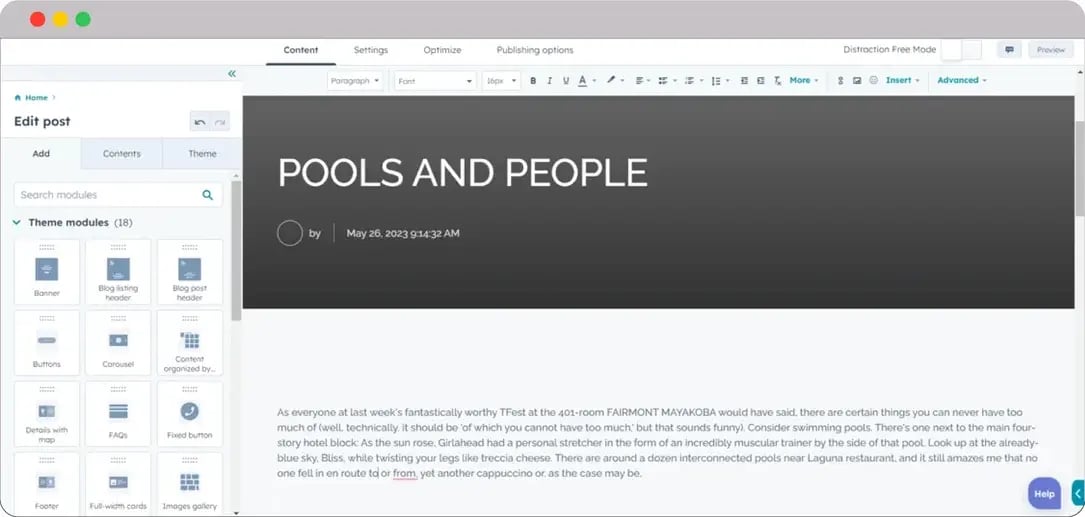Open alignment options dropdown arrow
1085x517 pixels.
point(648,81)
